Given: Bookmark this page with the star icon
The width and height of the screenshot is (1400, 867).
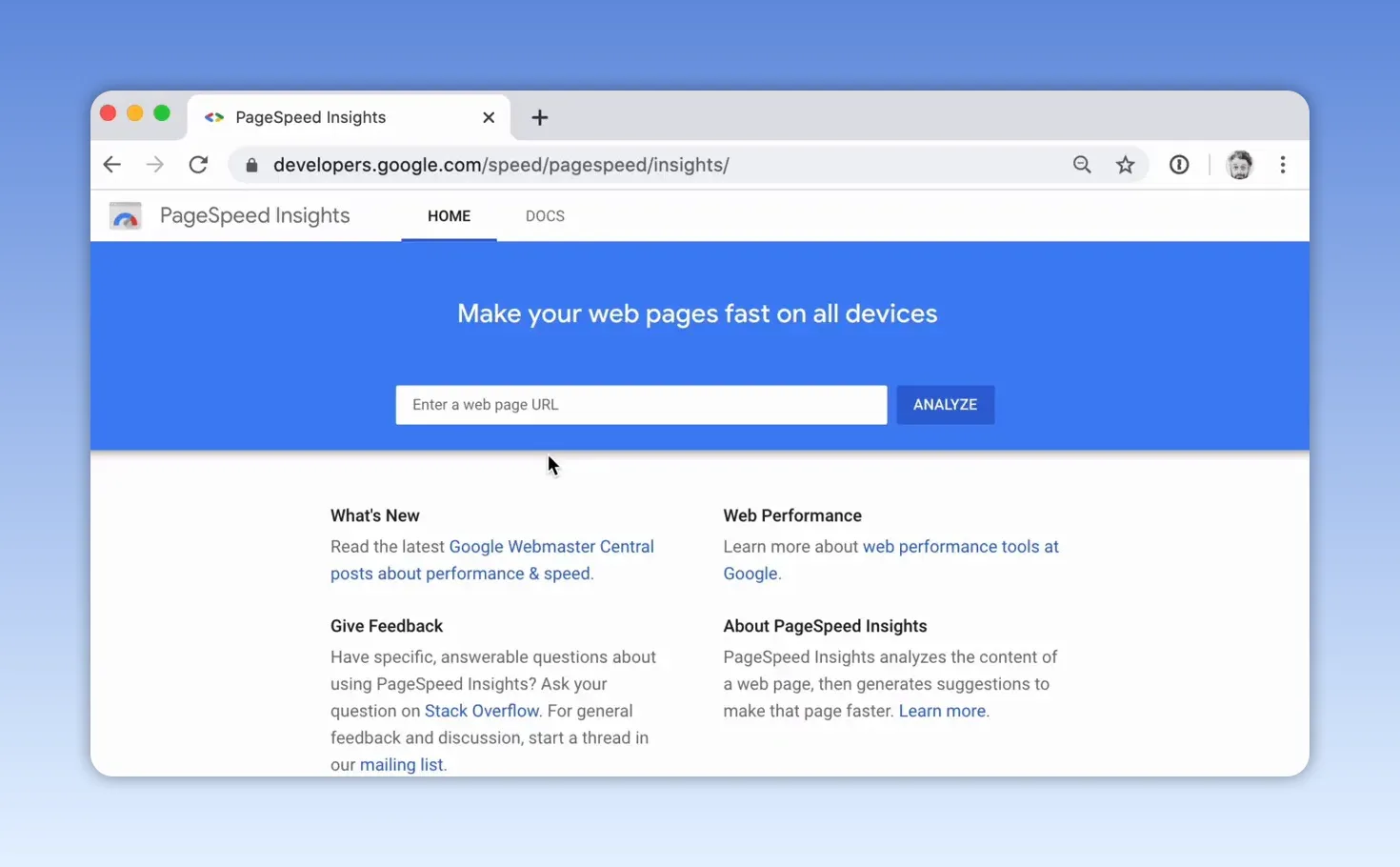Looking at the screenshot, I should 1126,165.
